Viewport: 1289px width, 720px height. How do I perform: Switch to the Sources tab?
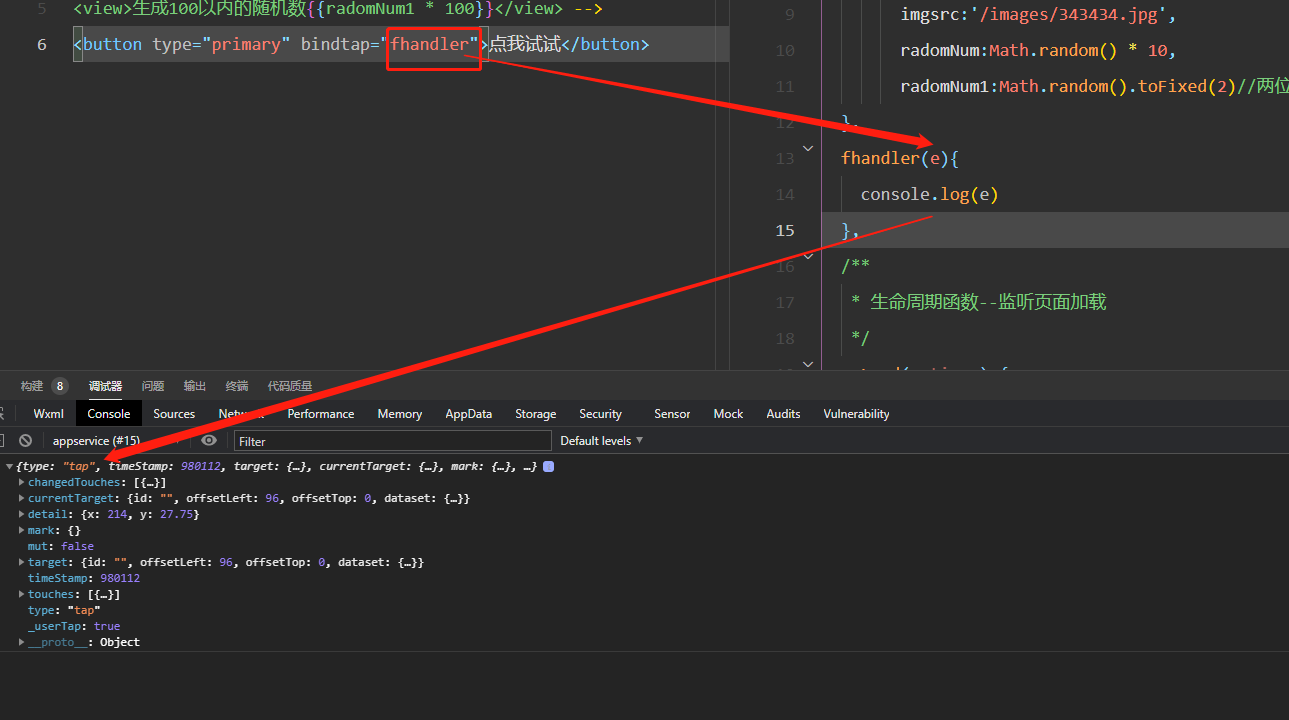[x=174, y=414]
